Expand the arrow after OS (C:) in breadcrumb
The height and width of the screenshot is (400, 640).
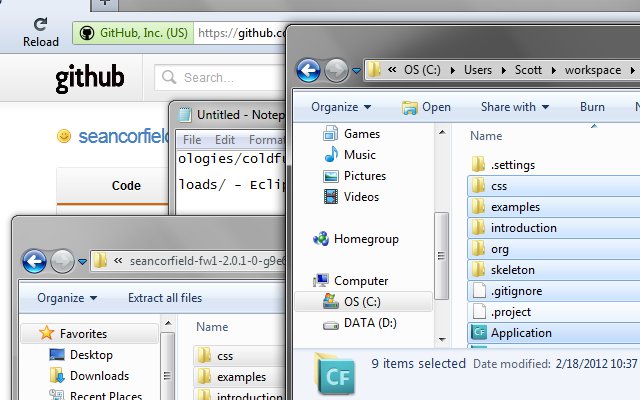tap(453, 70)
